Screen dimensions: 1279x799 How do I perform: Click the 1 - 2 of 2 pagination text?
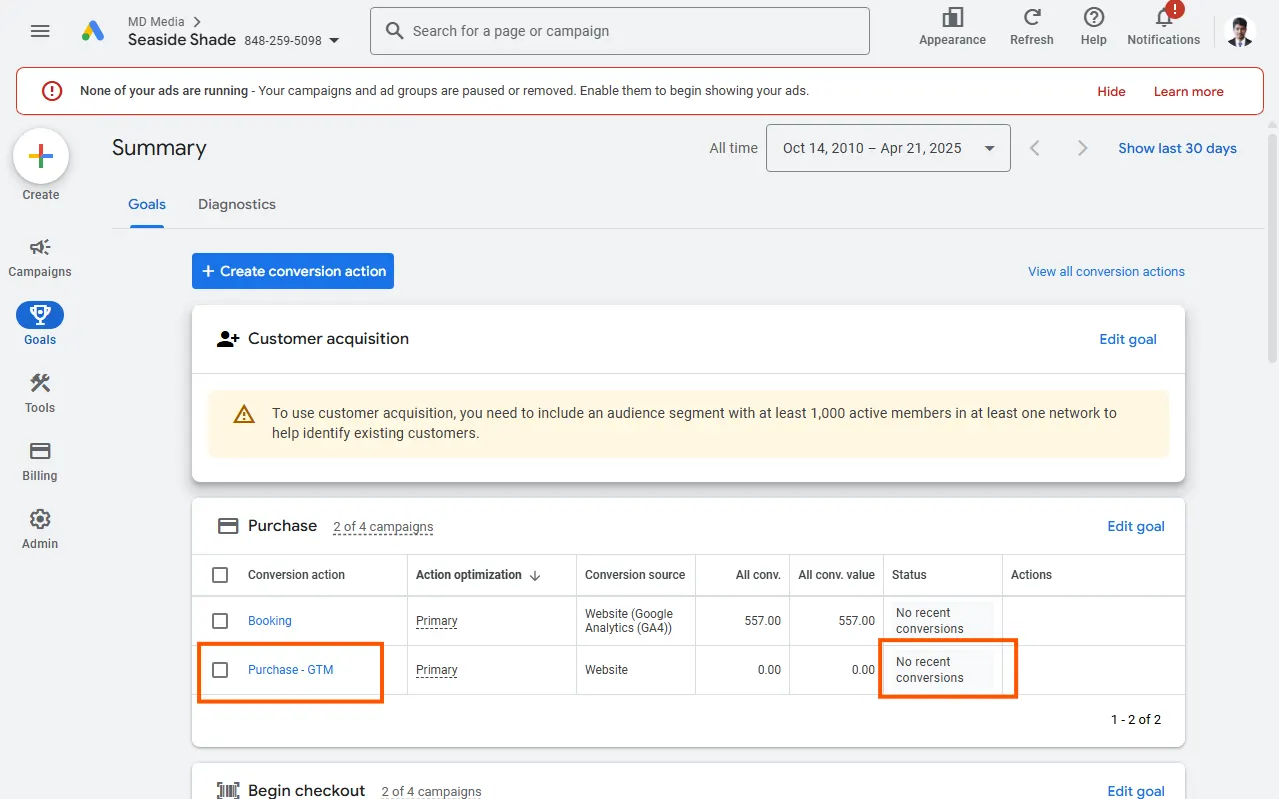pos(1136,720)
